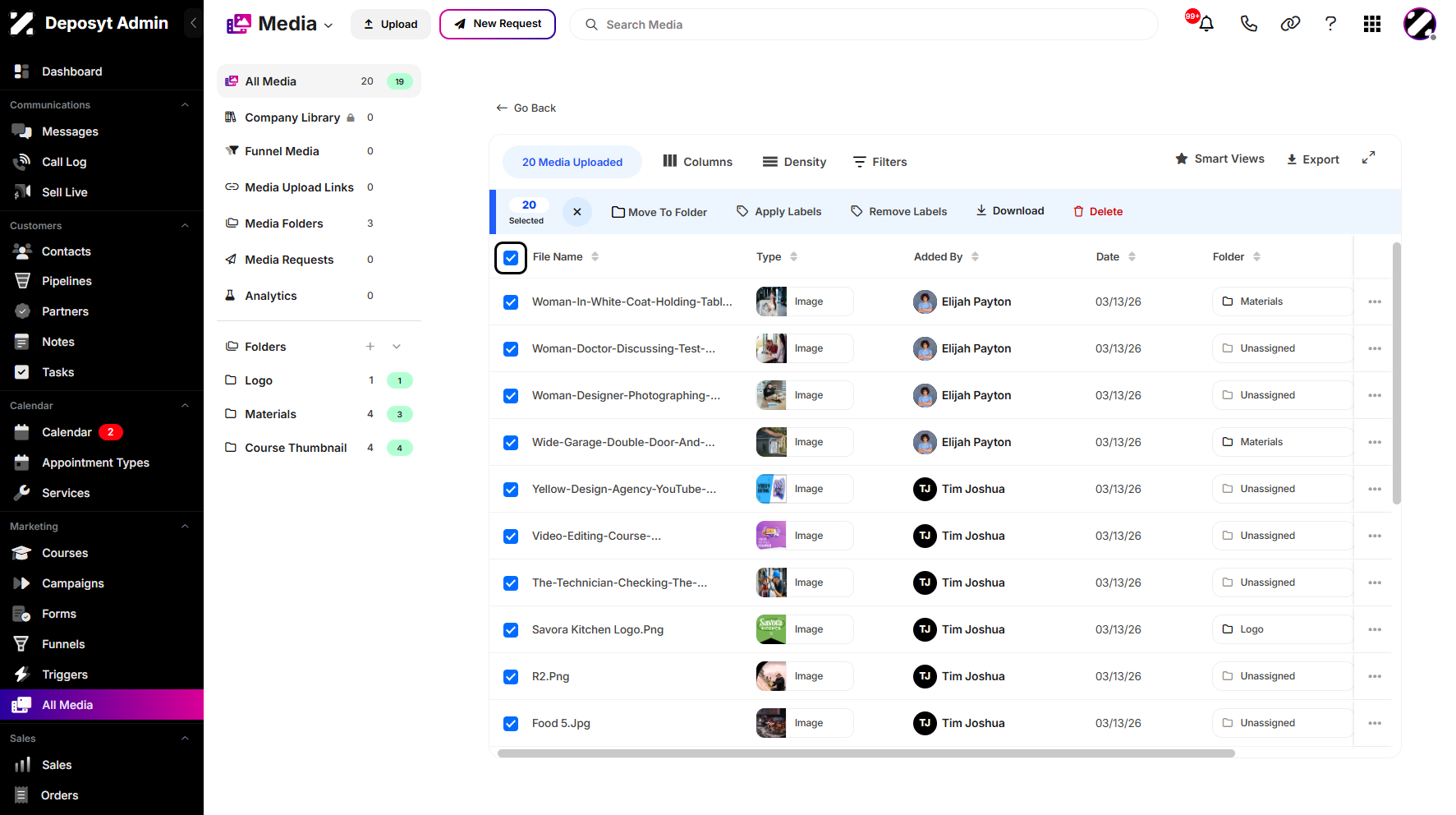Clear selection with the X button
Screen dimensions: 1456x815
click(x=577, y=211)
